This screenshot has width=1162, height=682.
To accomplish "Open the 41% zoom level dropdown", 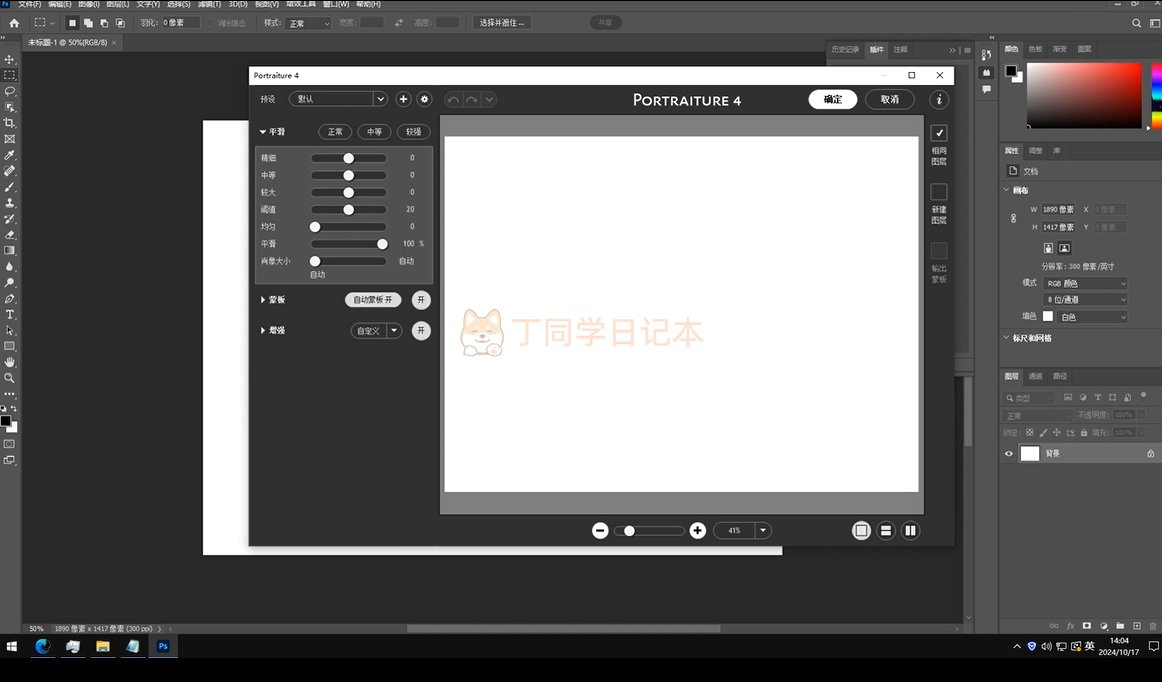I will pyautogui.click(x=763, y=531).
